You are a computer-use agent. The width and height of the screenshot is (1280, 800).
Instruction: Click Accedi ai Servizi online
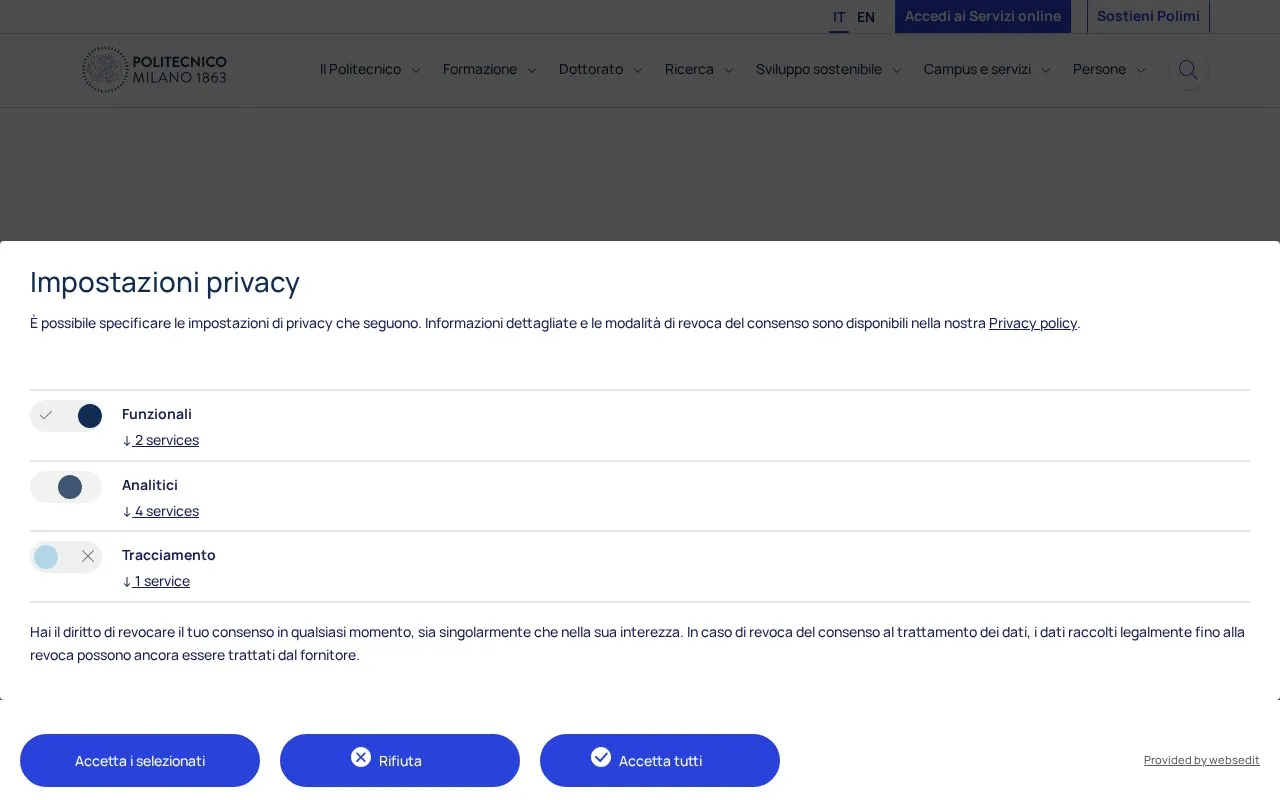tap(983, 16)
